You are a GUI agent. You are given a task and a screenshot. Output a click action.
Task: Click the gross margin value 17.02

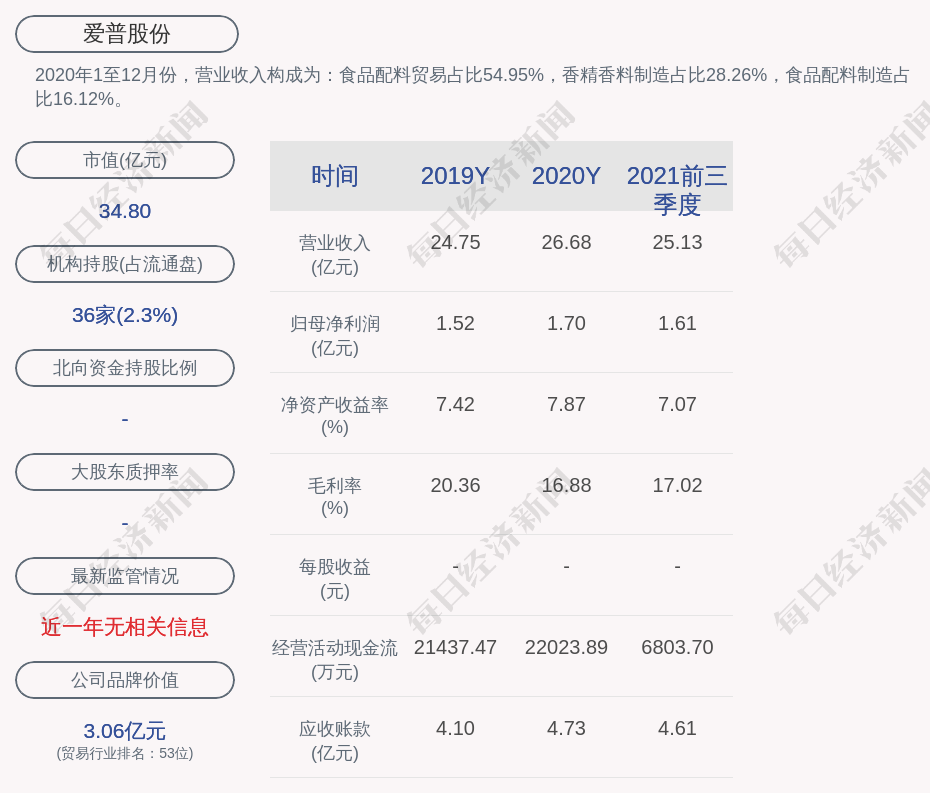point(677,485)
